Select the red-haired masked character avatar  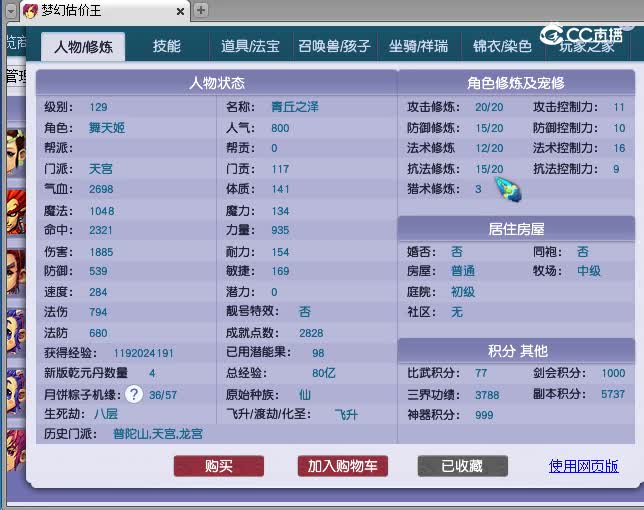16,212
